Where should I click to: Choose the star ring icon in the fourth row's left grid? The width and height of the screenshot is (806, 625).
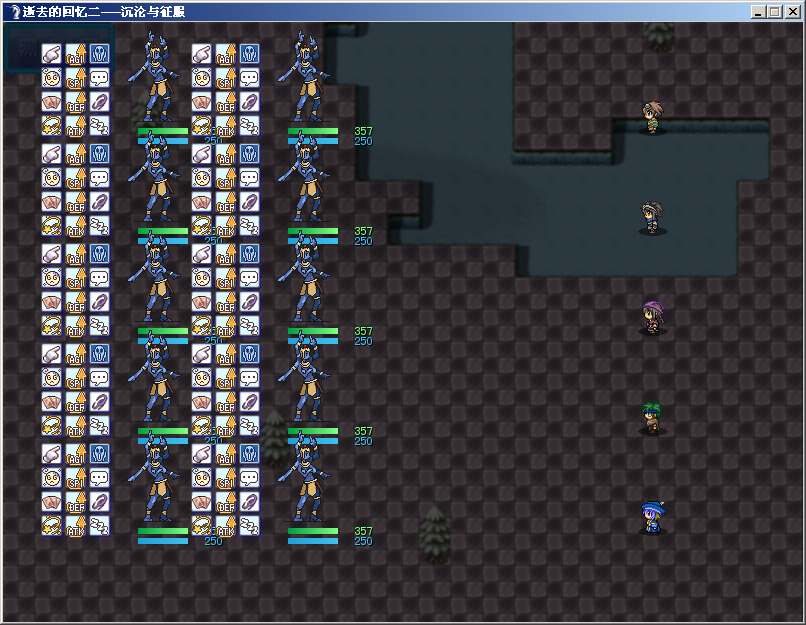click(x=51, y=427)
